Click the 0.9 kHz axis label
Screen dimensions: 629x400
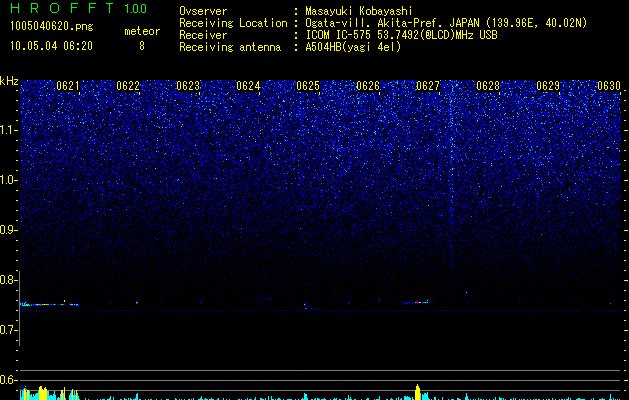[8, 230]
